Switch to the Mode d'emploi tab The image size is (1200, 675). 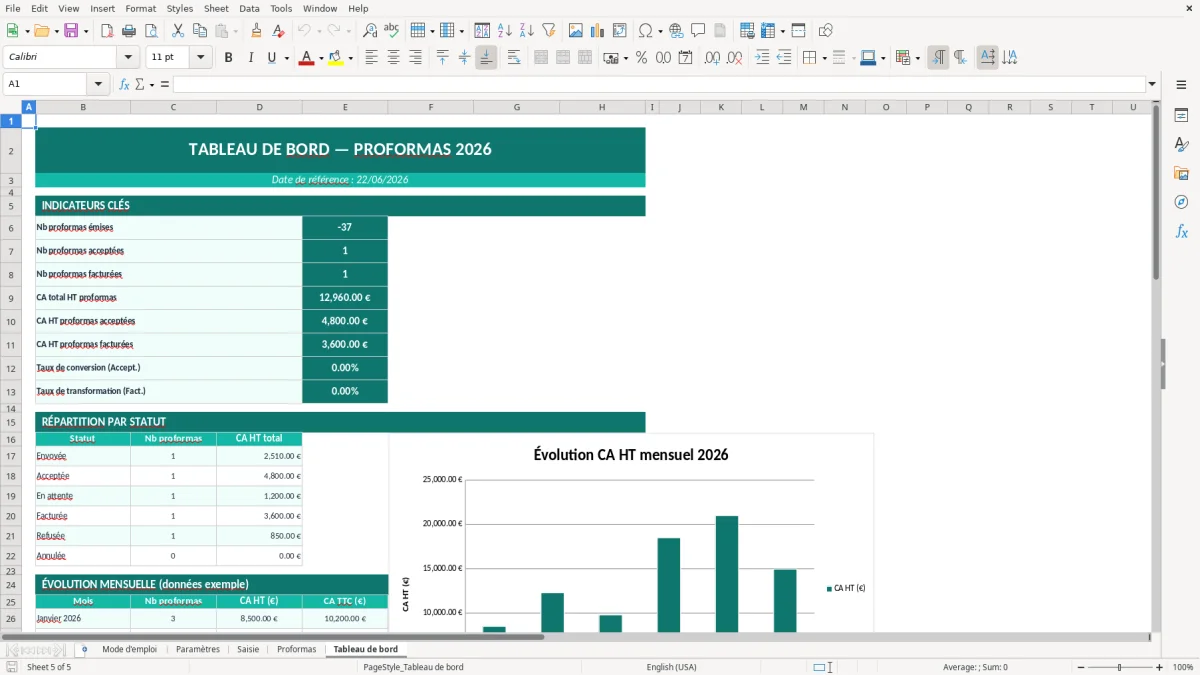click(129, 649)
